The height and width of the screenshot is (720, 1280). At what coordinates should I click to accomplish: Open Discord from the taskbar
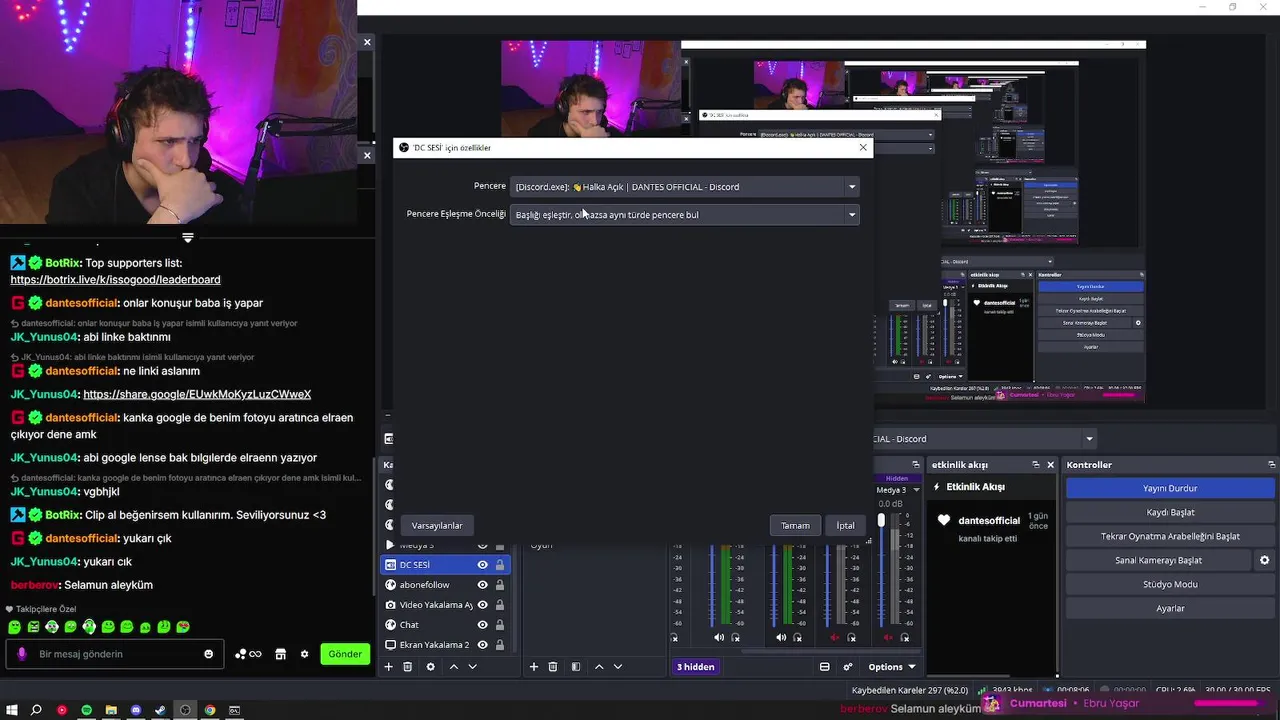pos(136,710)
